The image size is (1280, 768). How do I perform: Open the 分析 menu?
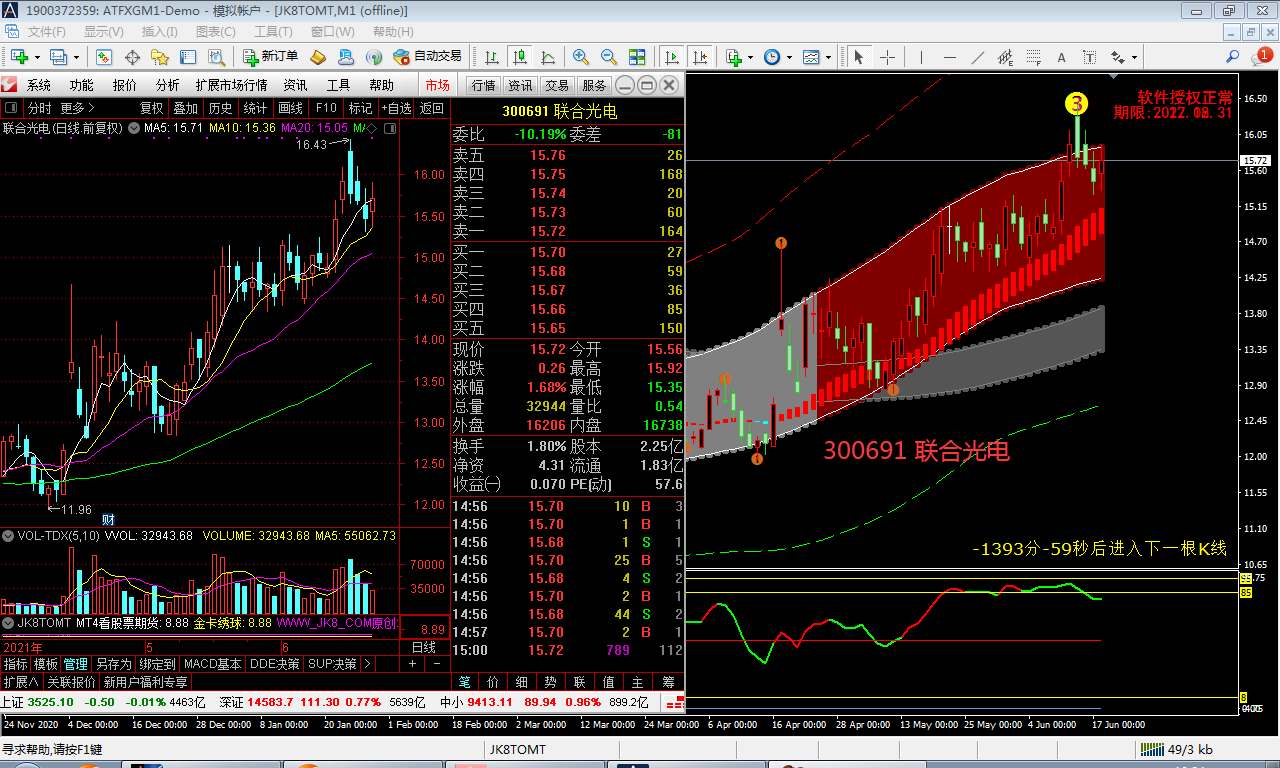point(168,85)
